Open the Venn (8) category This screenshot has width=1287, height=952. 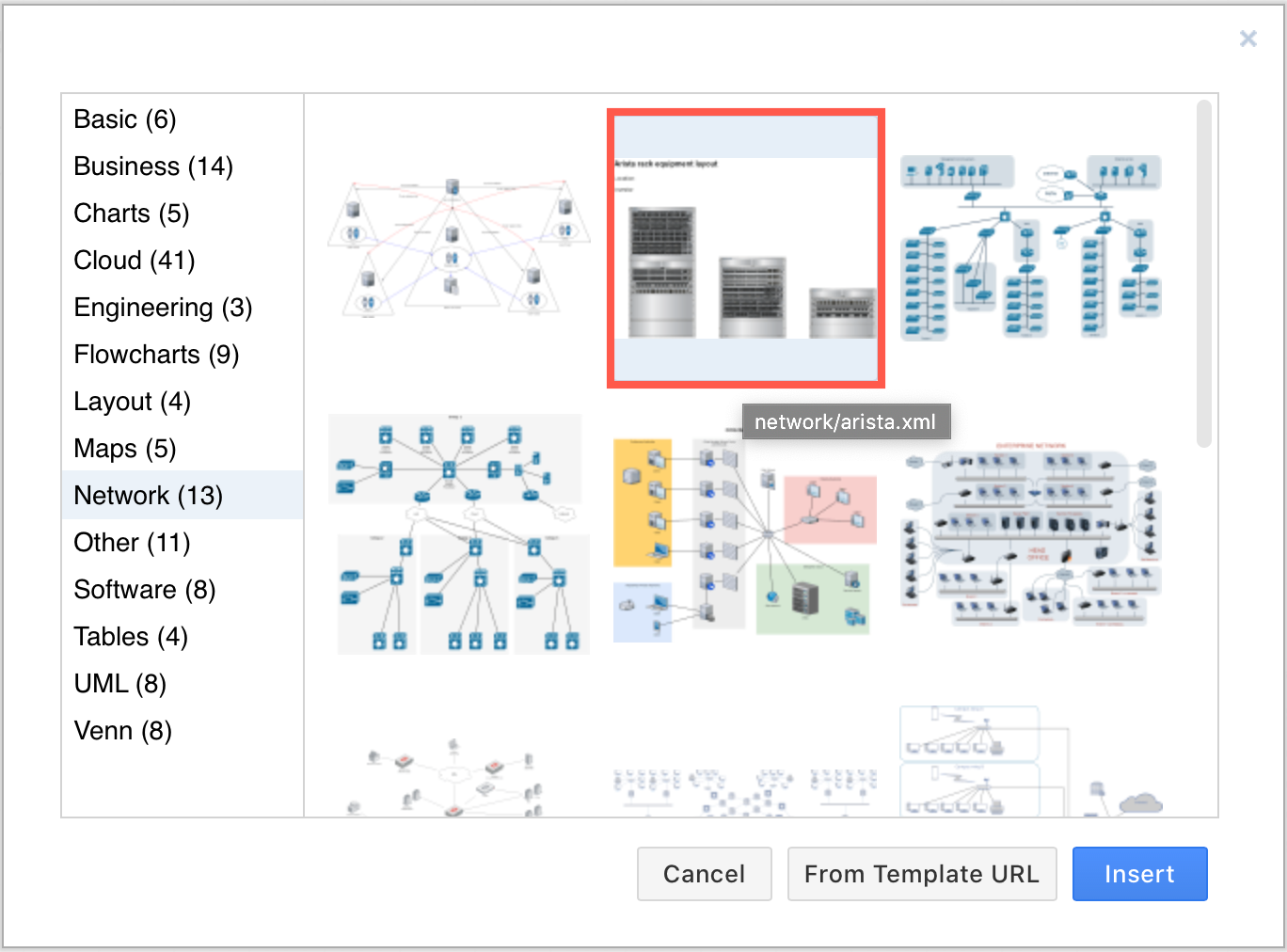click(x=123, y=731)
